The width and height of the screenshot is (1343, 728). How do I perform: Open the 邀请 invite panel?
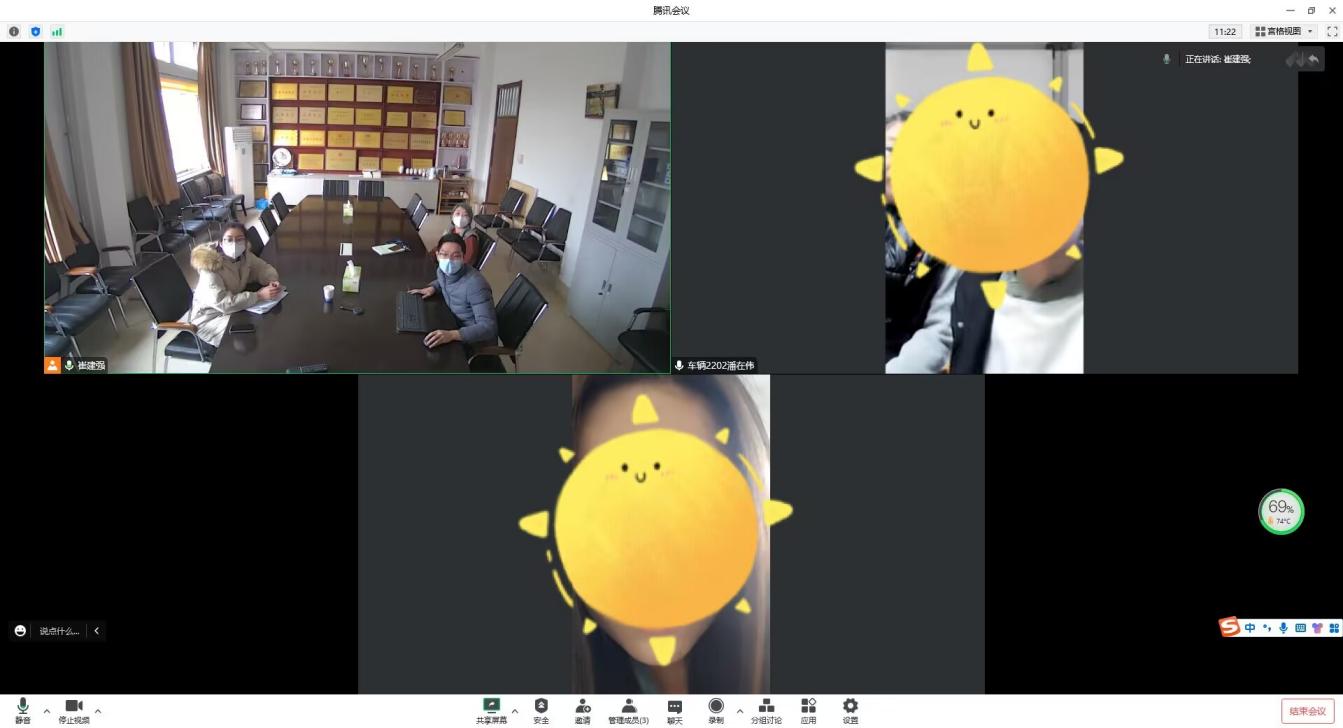coord(582,710)
